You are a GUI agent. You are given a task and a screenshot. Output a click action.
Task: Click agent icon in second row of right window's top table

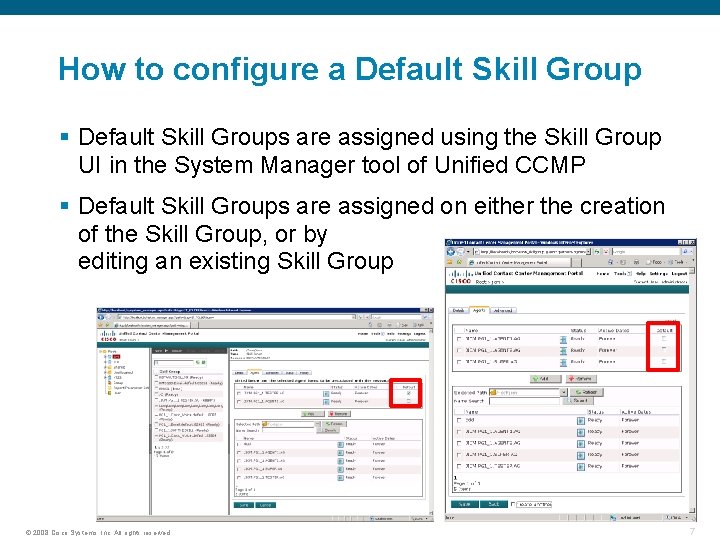click(563, 351)
